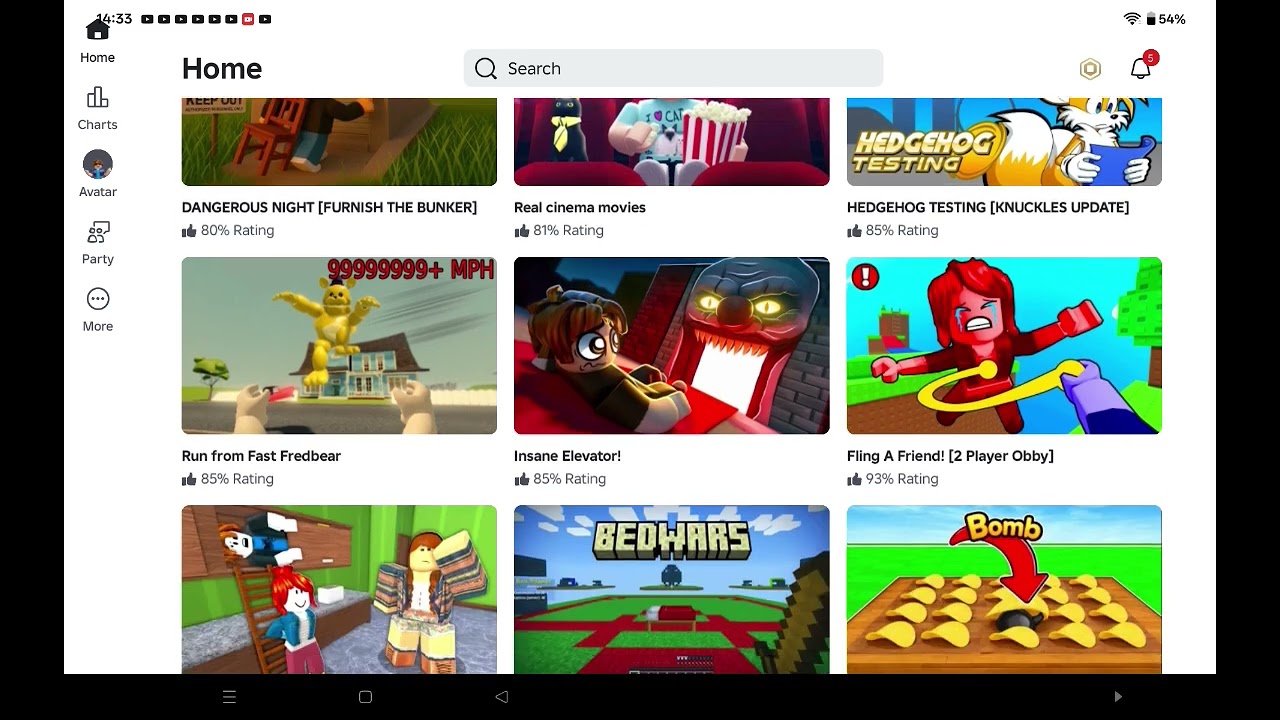Click the Charts label in sidebar

(x=98, y=125)
